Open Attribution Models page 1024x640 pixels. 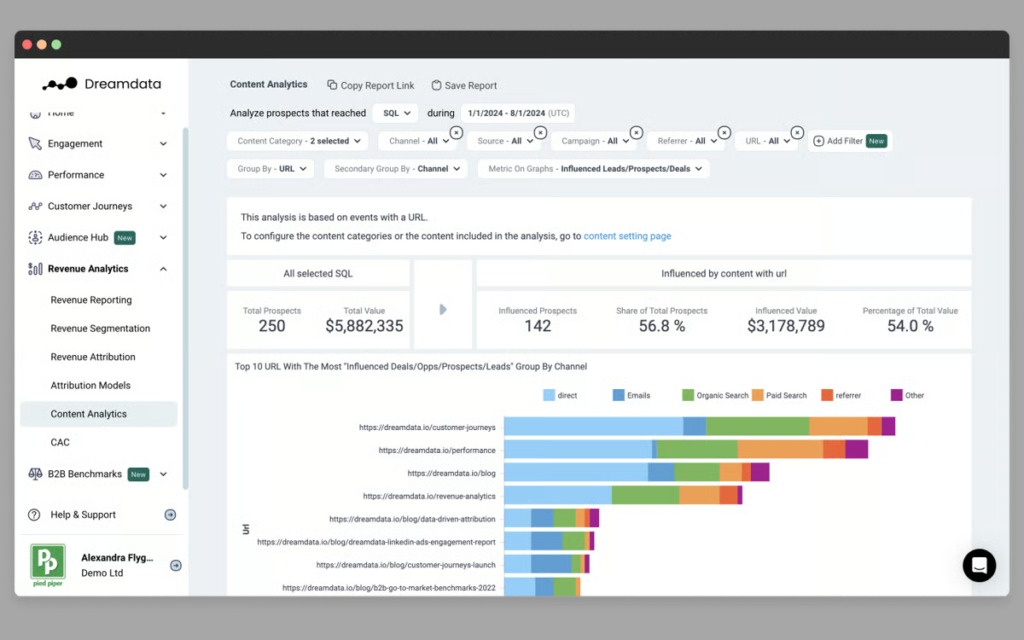[x=90, y=385]
